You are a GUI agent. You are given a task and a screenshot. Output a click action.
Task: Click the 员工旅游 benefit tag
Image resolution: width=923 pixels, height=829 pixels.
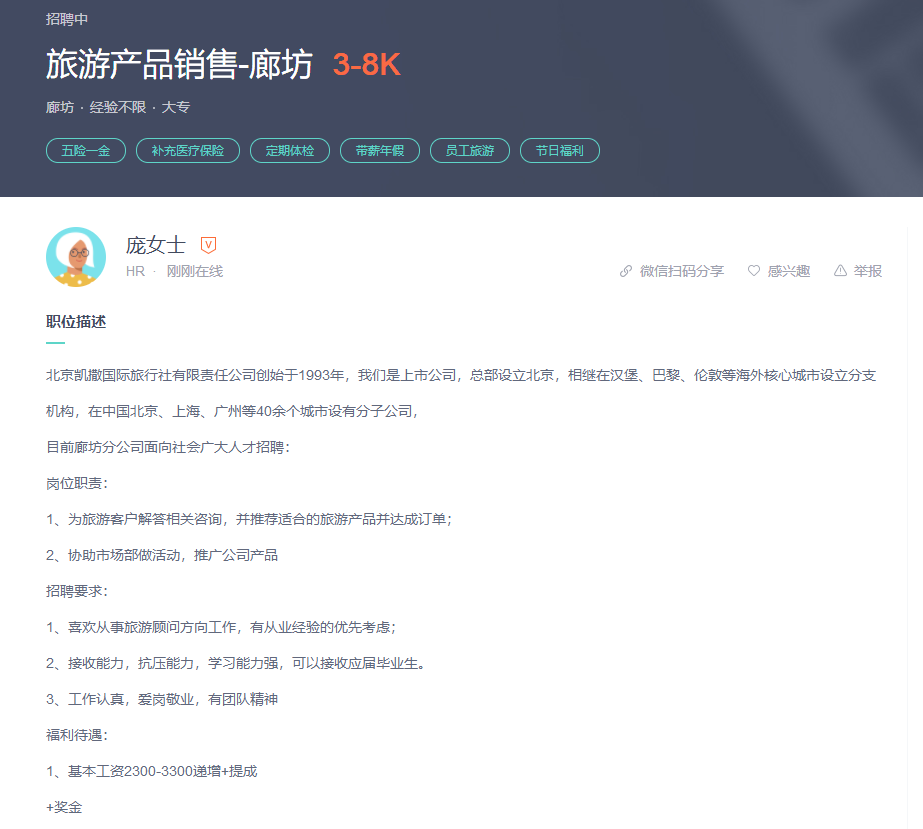(x=469, y=151)
